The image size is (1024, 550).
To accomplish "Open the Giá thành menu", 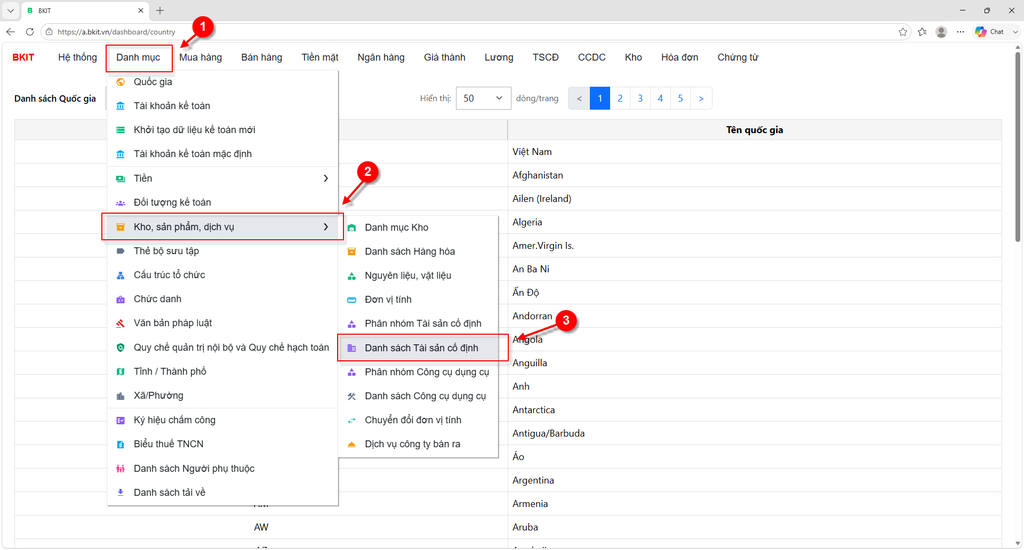I will [445, 57].
